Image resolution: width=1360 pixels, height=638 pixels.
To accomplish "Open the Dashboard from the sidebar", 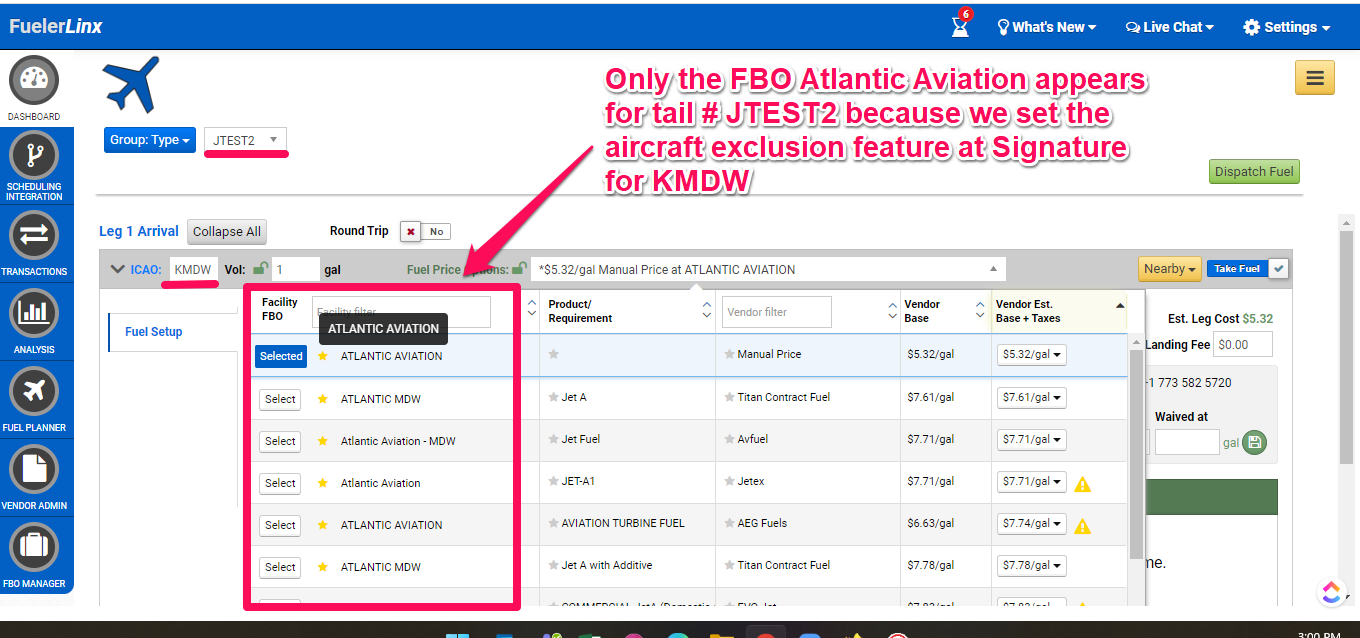I will click(x=34, y=89).
